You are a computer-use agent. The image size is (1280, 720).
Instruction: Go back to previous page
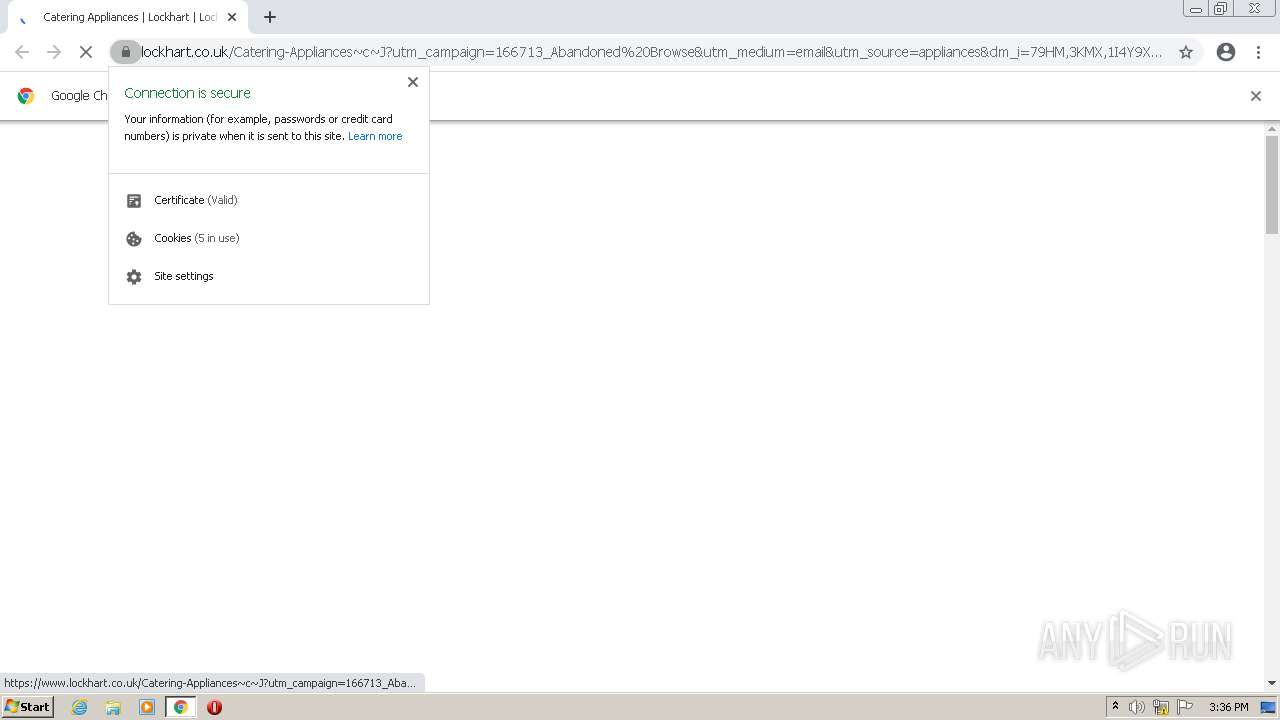tap(22, 52)
